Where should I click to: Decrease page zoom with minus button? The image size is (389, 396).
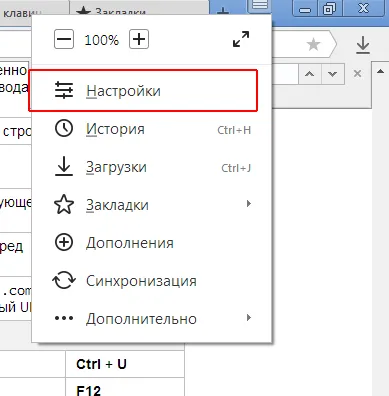click(64, 39)
